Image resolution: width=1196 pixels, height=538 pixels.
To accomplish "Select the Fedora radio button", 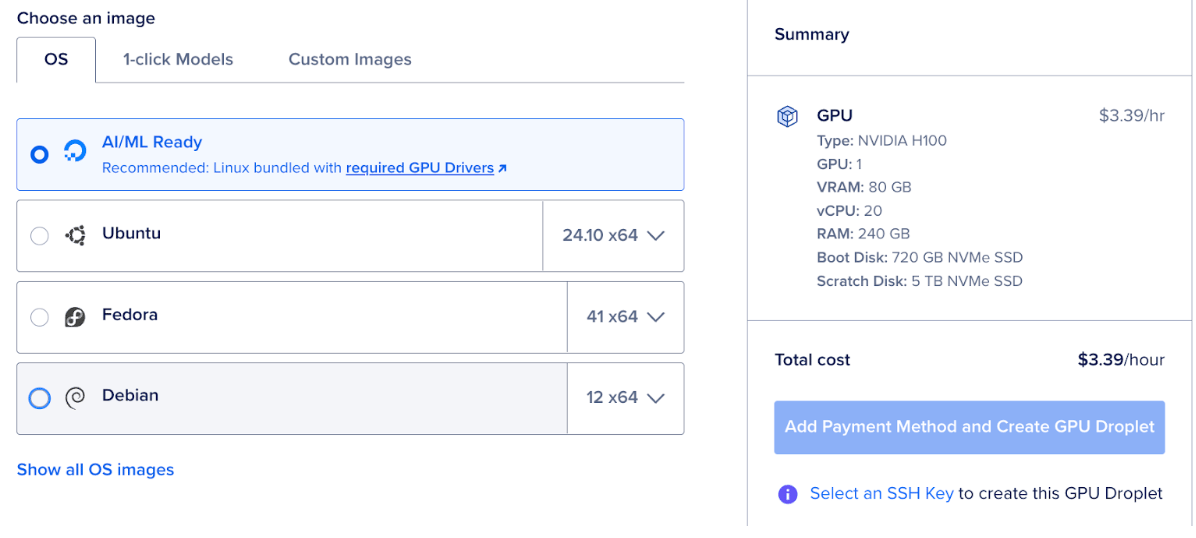I will coord(39,317).
